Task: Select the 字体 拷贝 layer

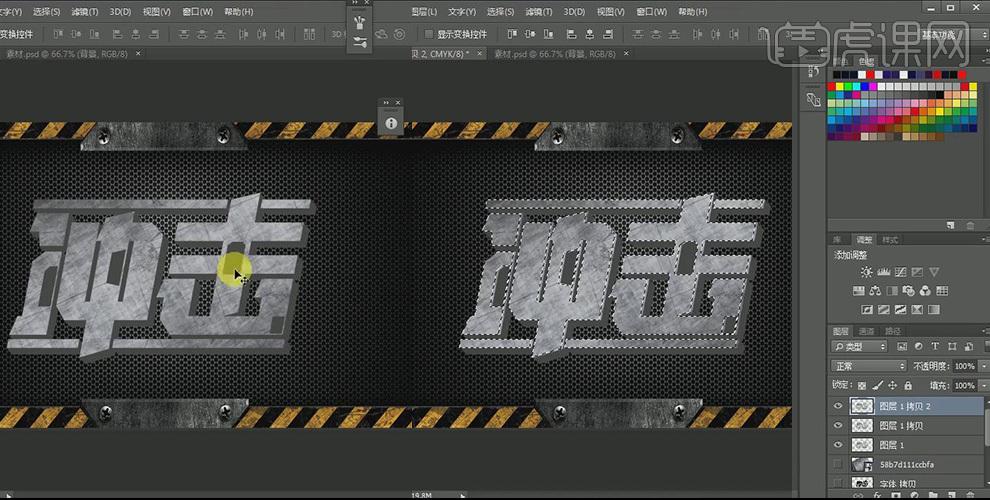Action: [x=907, y=483]
